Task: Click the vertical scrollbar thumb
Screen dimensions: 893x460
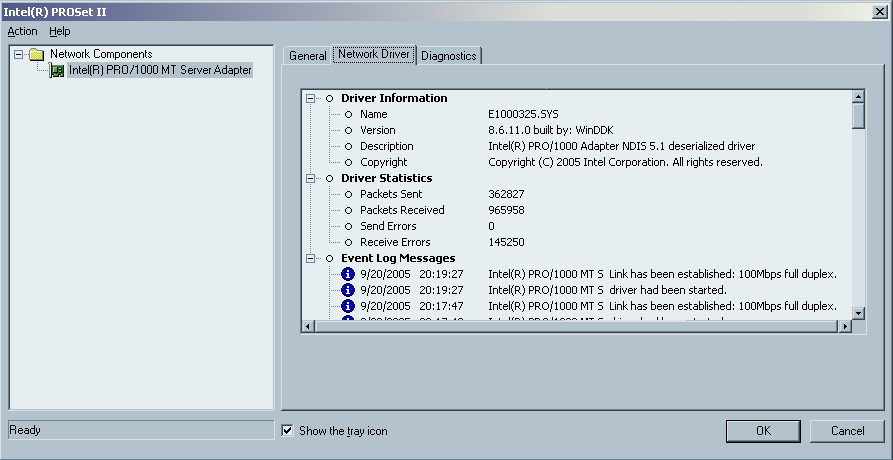Action: [858, 116]
